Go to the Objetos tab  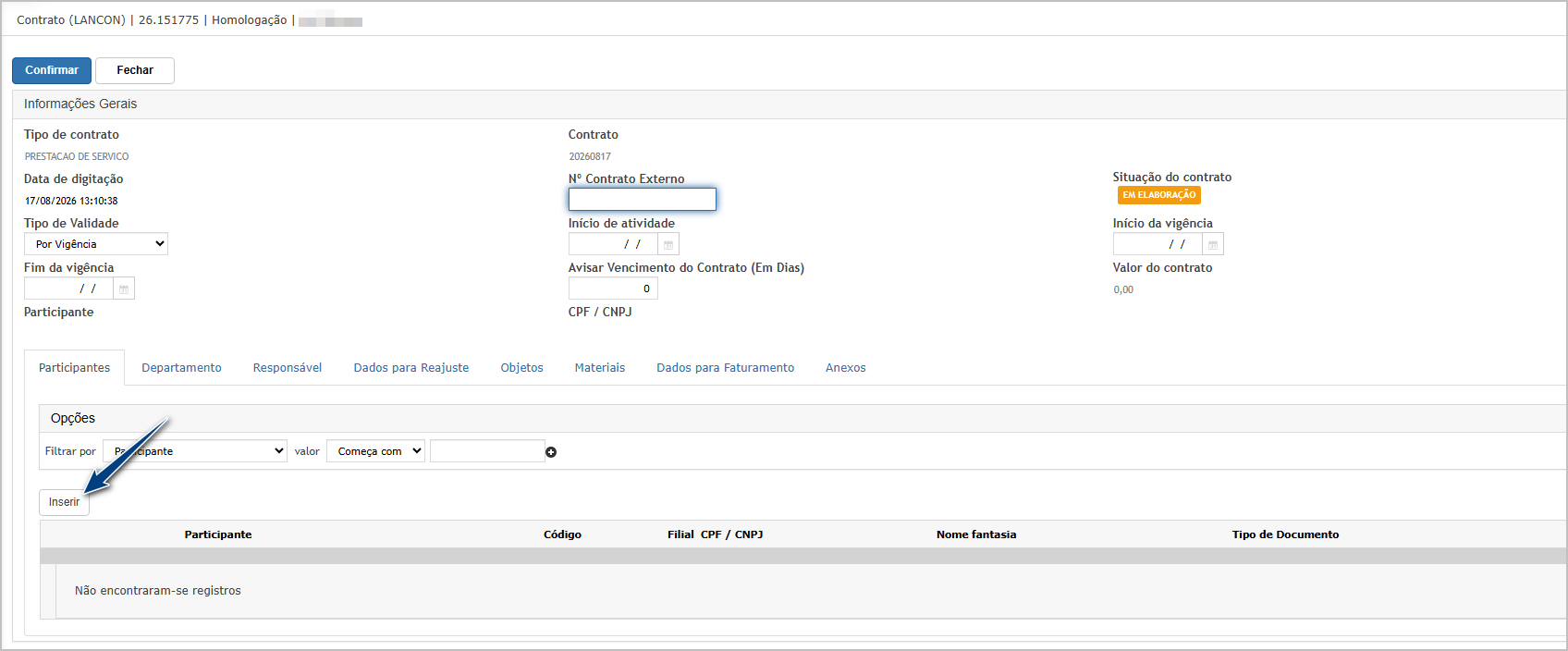522,368
